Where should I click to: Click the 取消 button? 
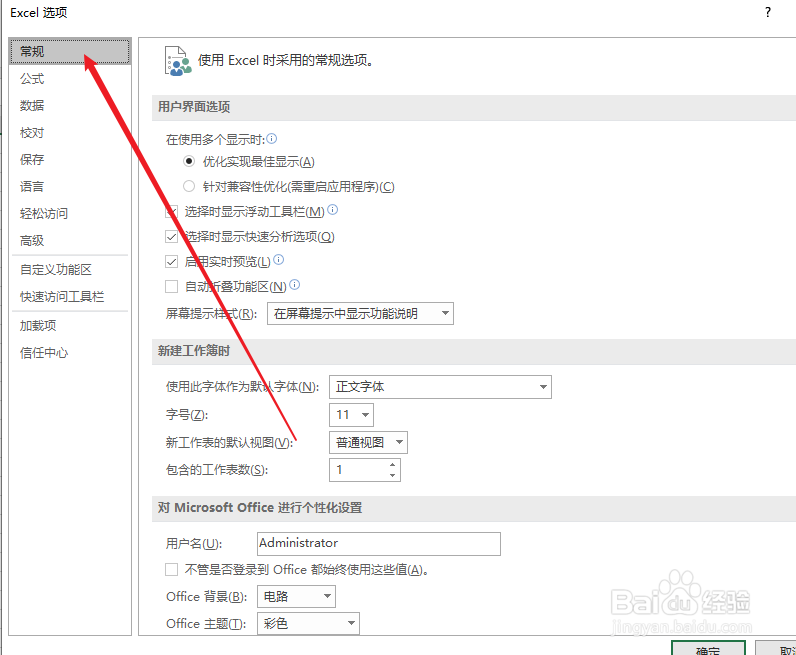776,648
